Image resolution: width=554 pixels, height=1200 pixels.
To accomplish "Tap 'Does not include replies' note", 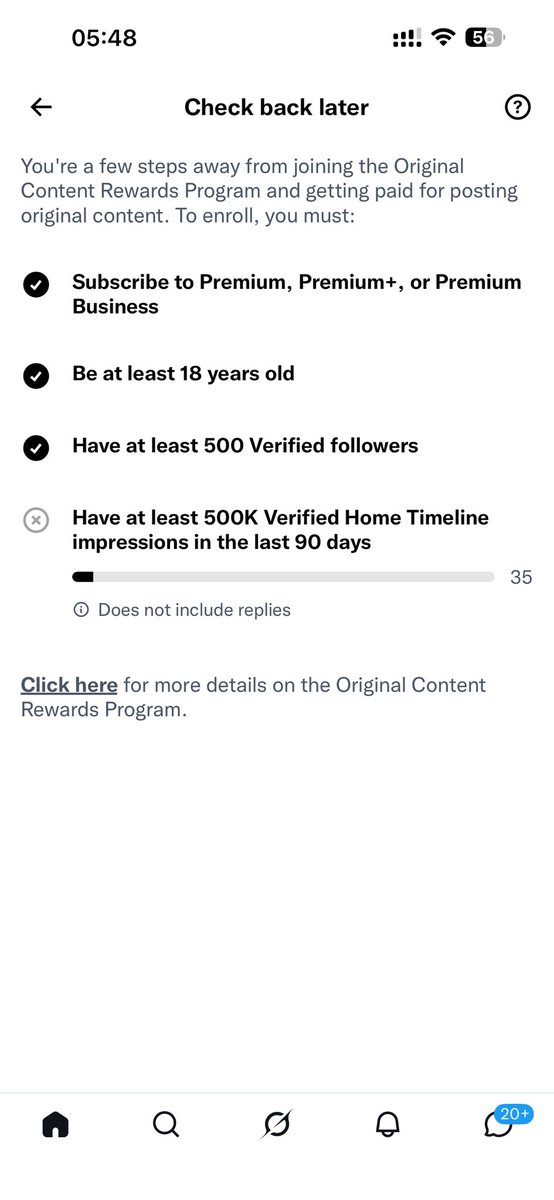I will (x=194, y=609).
